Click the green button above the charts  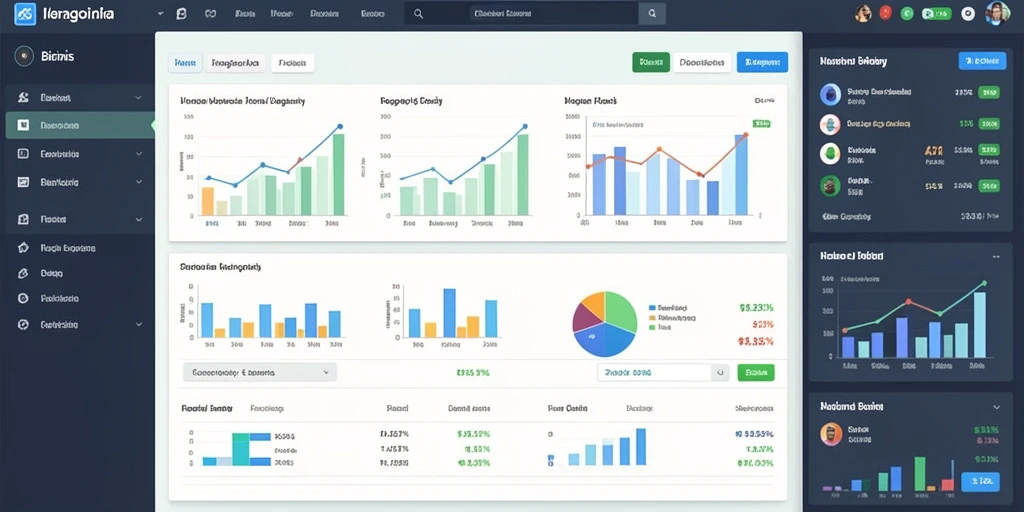[x=650, y=62]
